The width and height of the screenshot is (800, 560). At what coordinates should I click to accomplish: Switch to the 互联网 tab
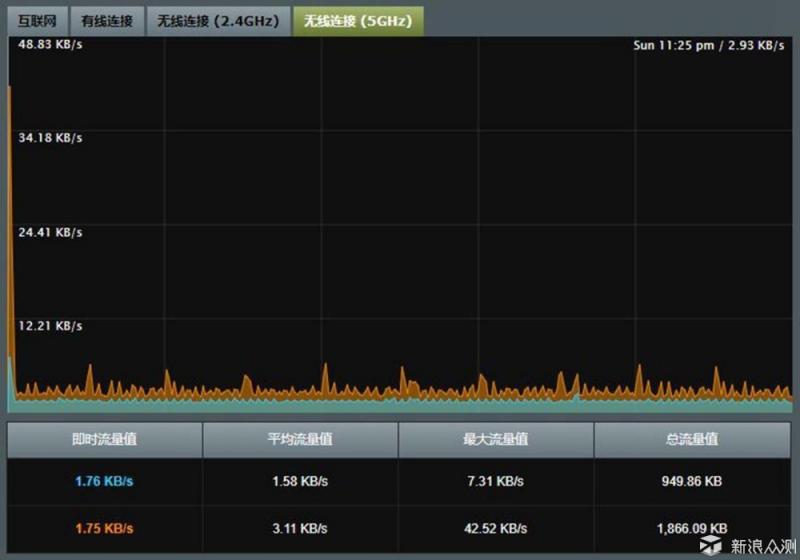coord(37,21)
